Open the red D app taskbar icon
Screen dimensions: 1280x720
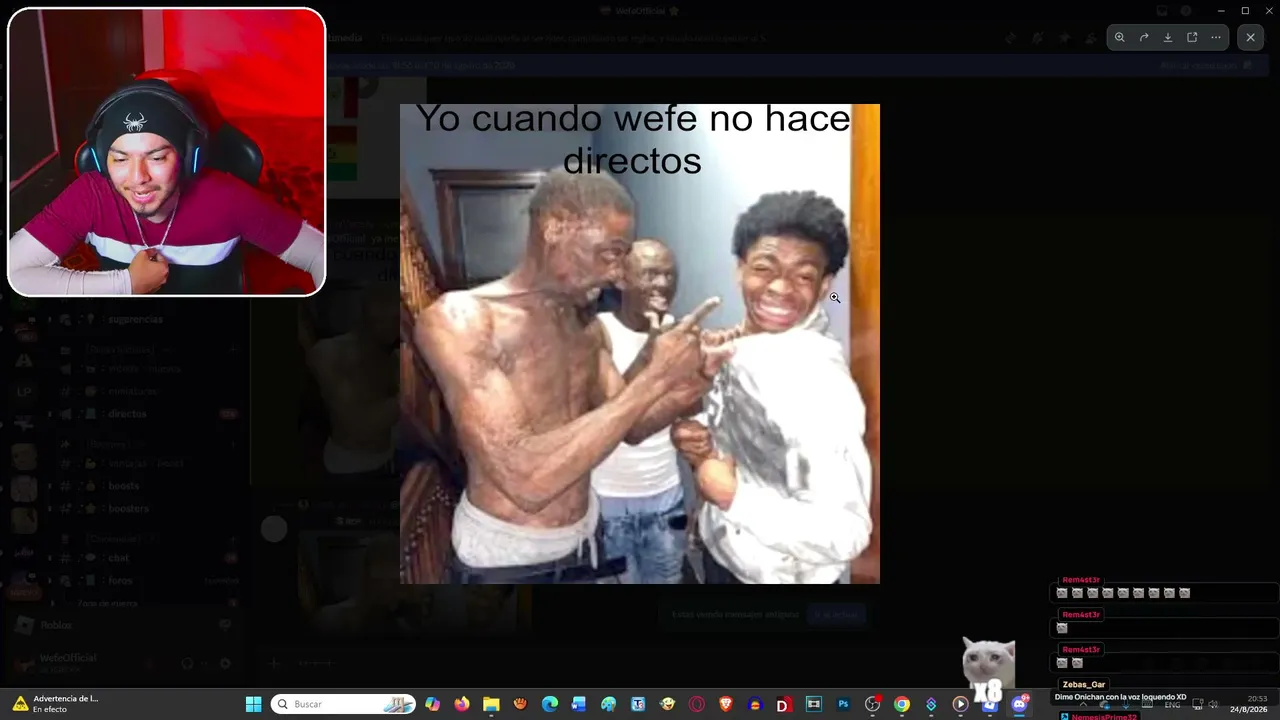784,704
